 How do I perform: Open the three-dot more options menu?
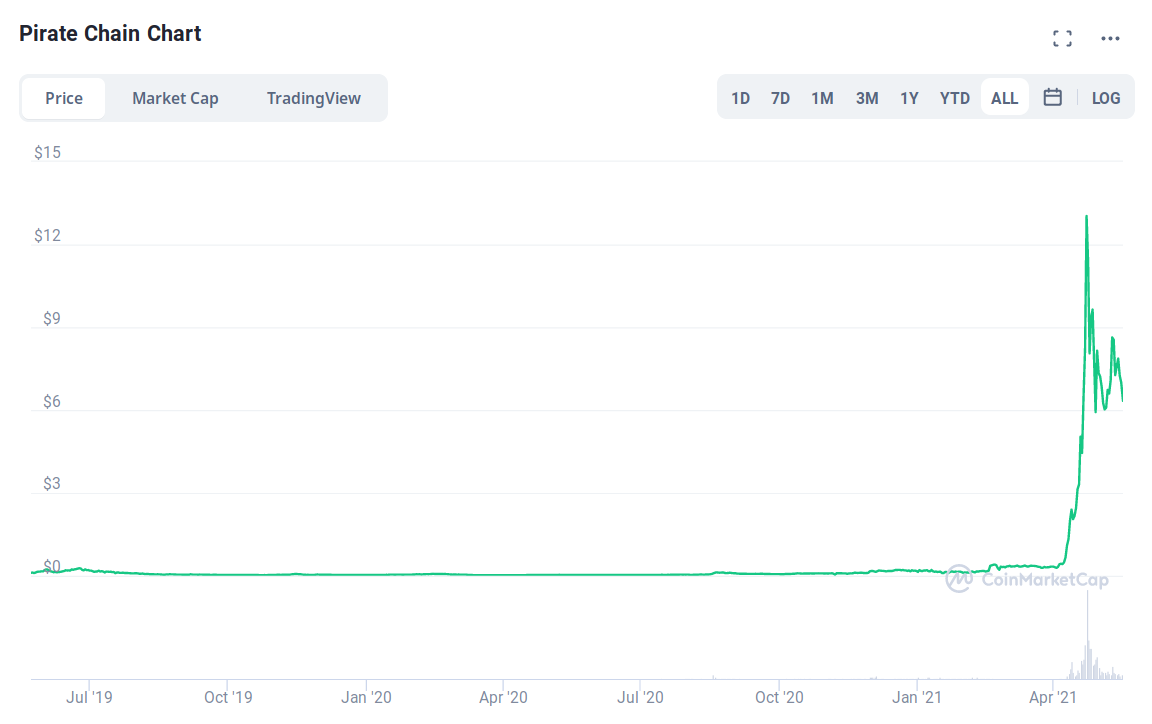click(1110, 39)
